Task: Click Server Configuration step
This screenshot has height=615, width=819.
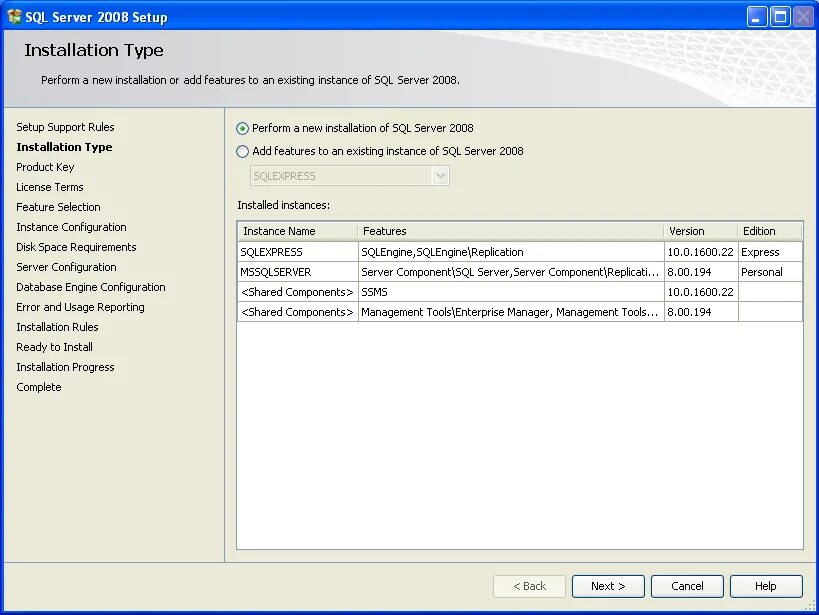Action: pos(66,267)
